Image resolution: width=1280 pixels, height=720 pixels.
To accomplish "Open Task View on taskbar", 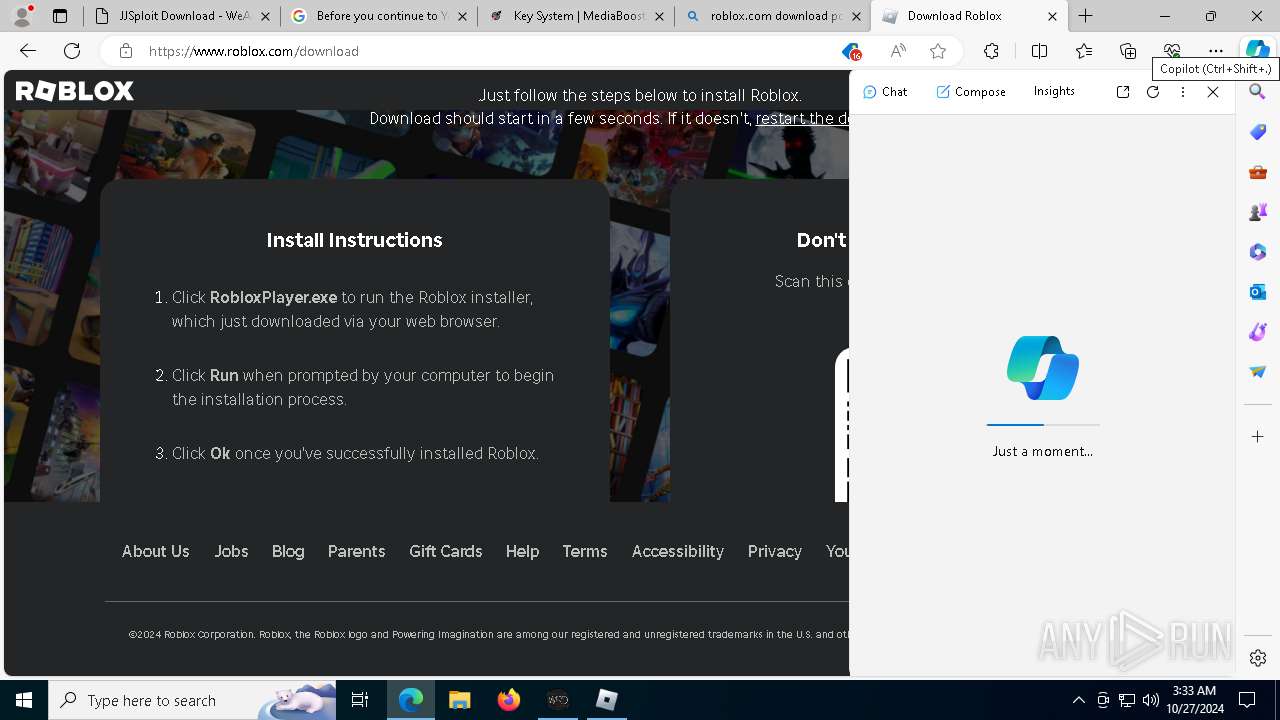I will 360,700.
